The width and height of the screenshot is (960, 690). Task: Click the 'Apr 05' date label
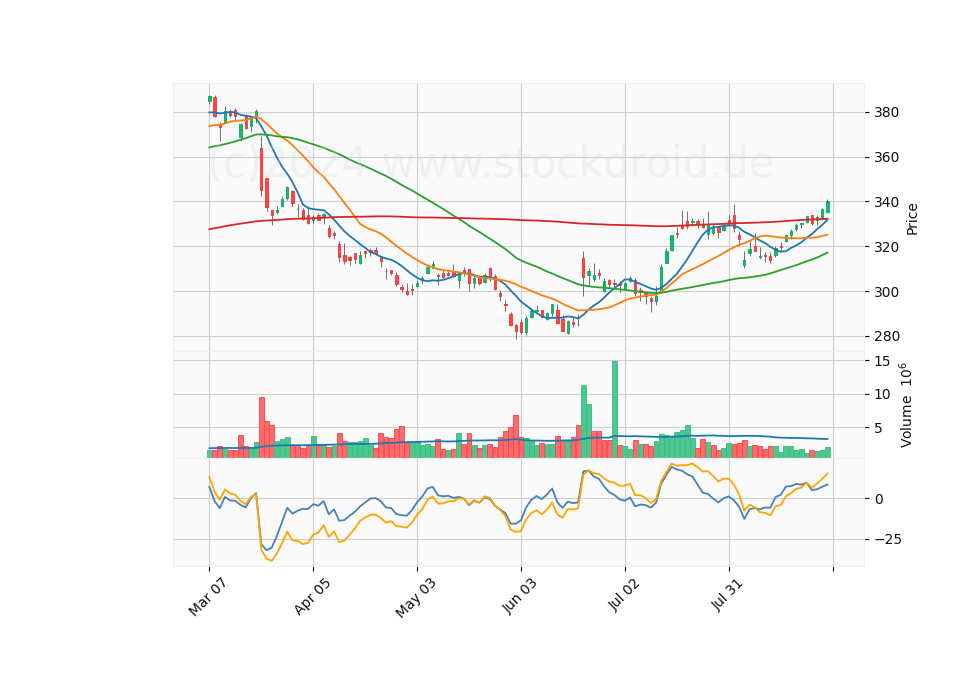point(312,596)
